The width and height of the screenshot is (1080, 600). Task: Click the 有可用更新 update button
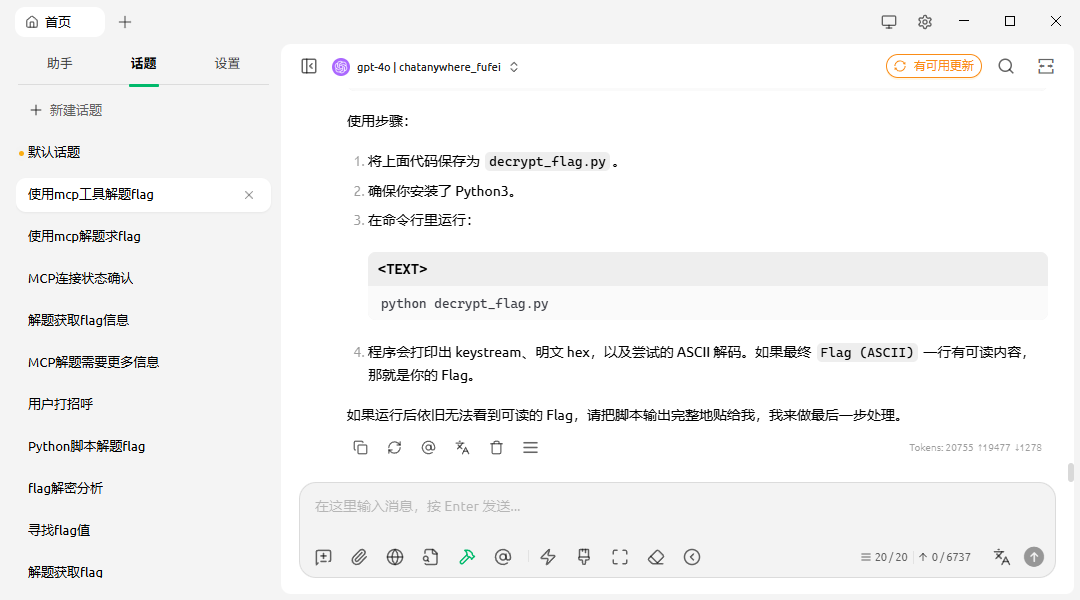point(933,66)
